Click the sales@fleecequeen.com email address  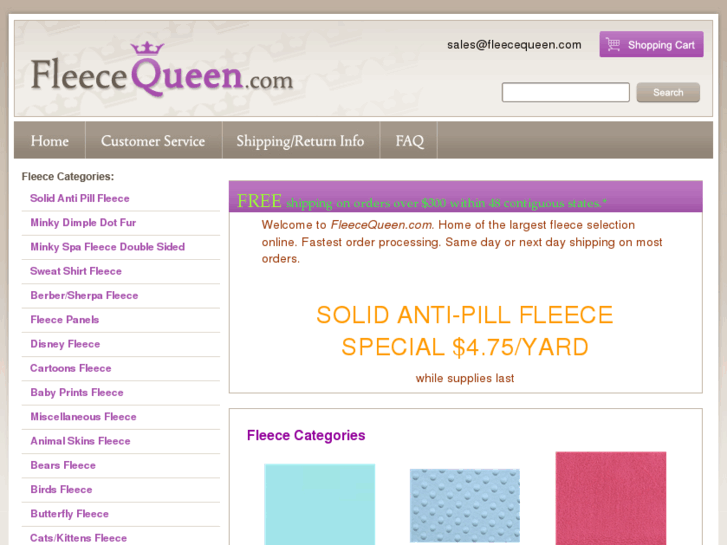click(514, 45)
